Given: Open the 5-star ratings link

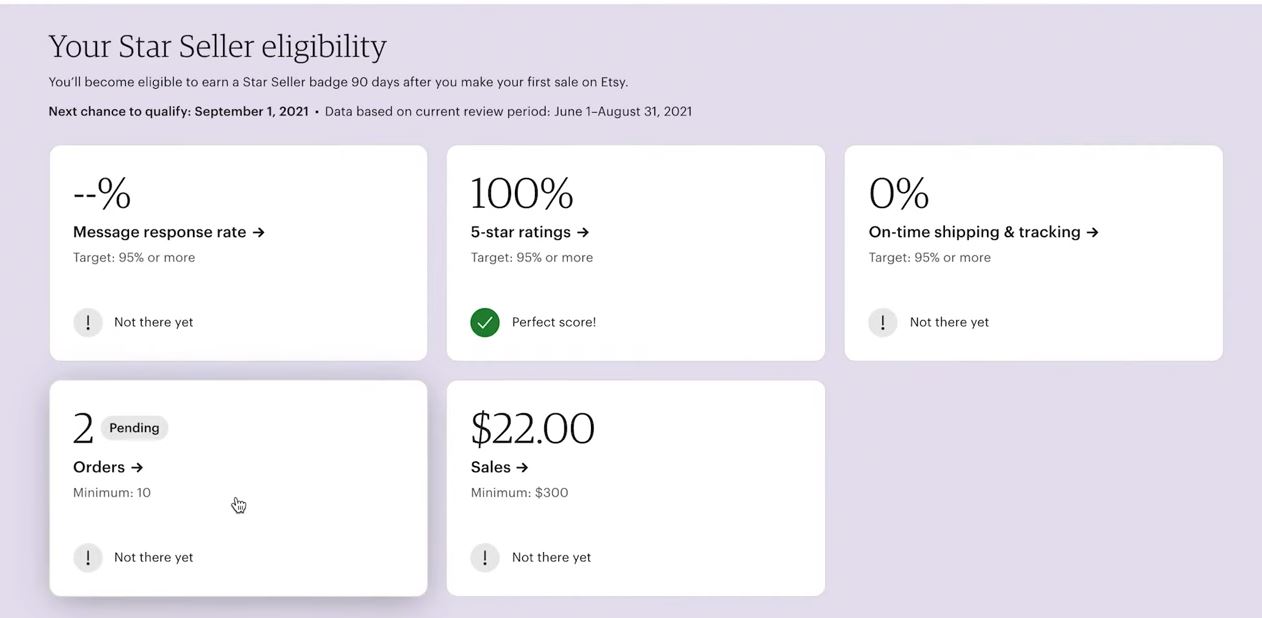Looking at the screenshot, I should click(x=530, y=232).
